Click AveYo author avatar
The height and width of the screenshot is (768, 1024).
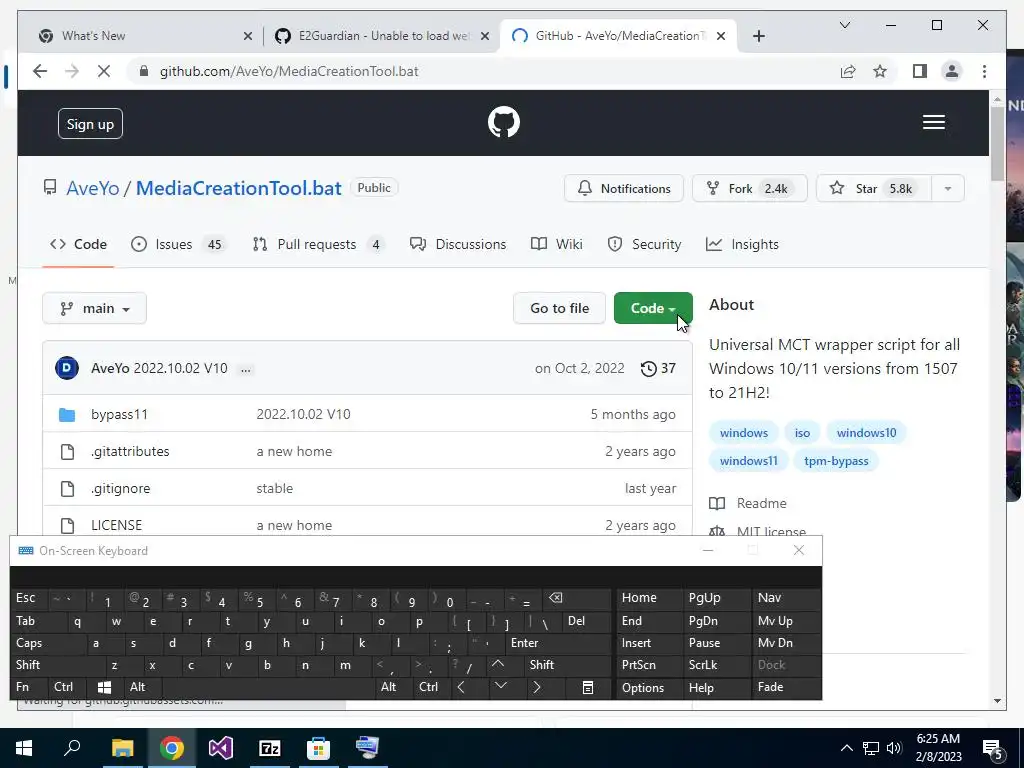click(67, 368)
